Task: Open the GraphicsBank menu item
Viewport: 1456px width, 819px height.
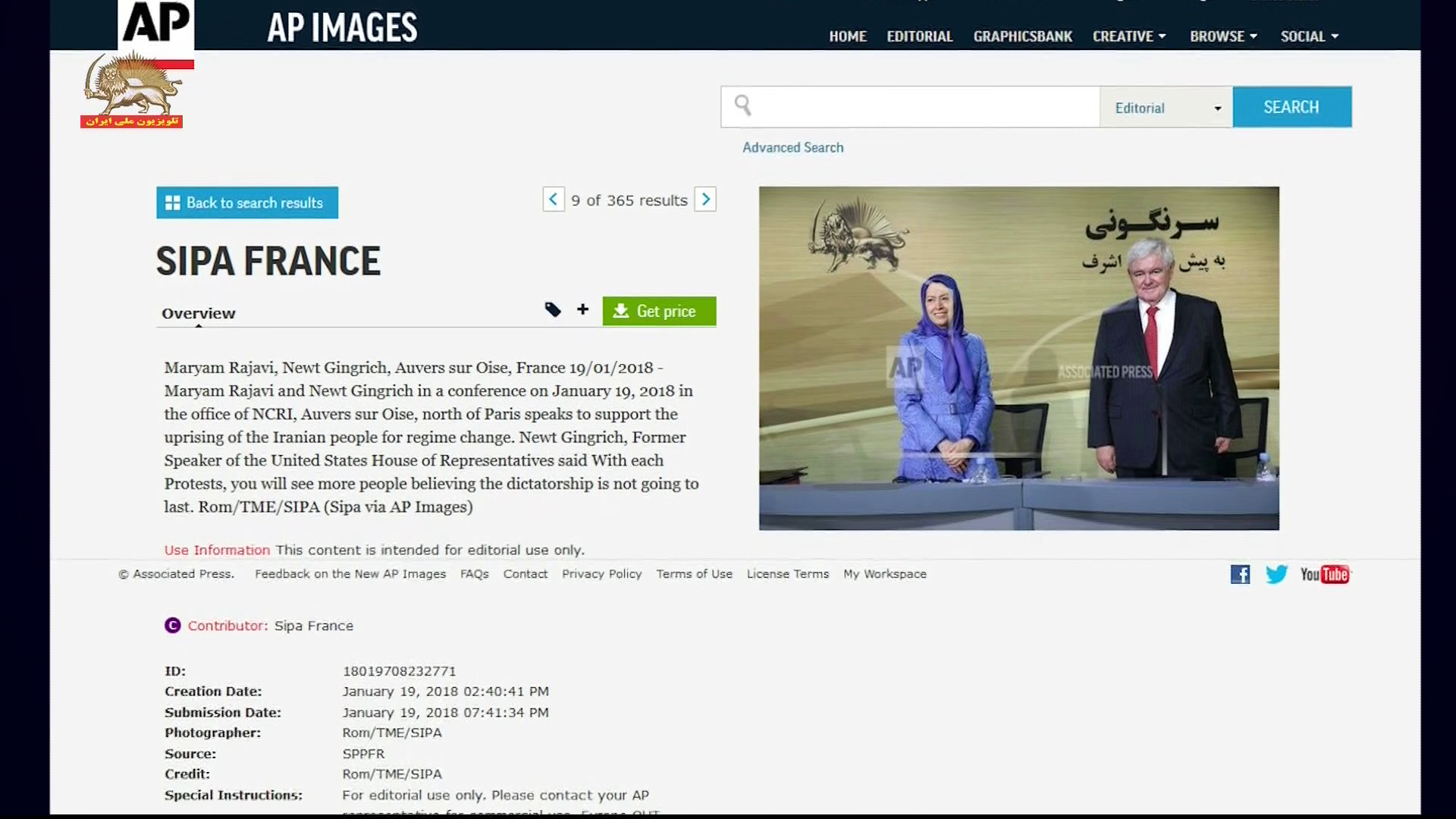Action: tap(1023, 36)
